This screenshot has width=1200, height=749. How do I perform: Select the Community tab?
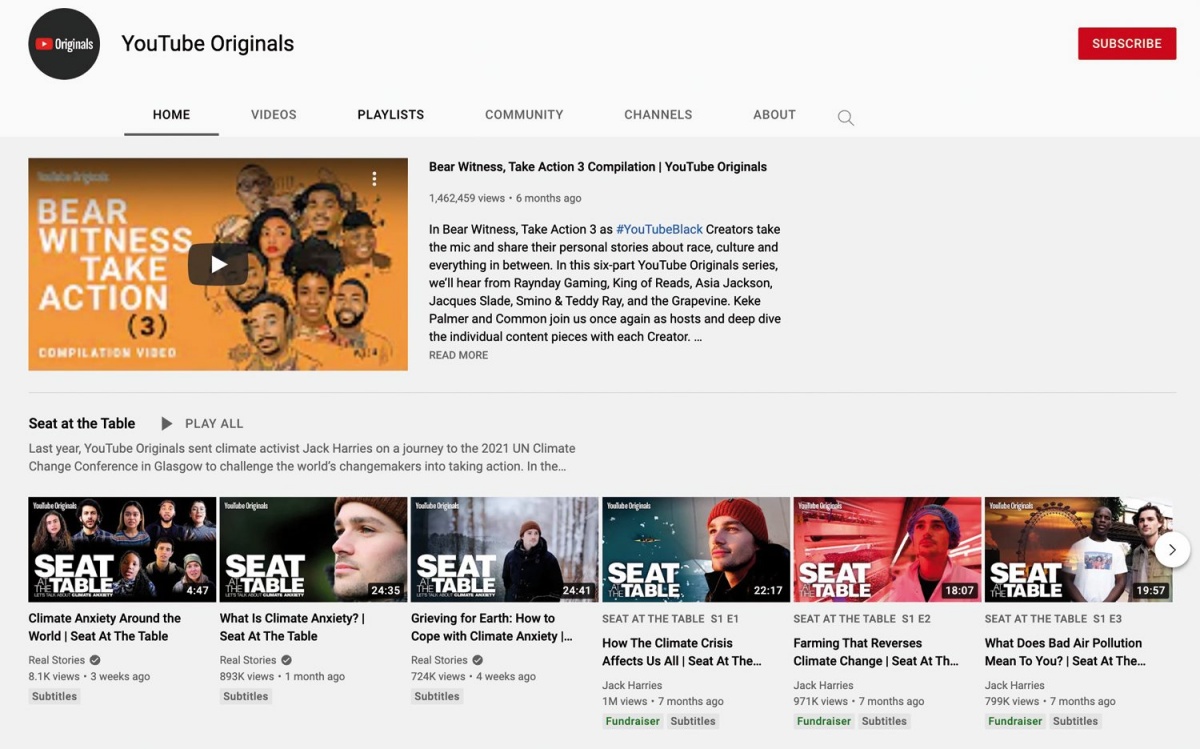(x=524, y=115)
